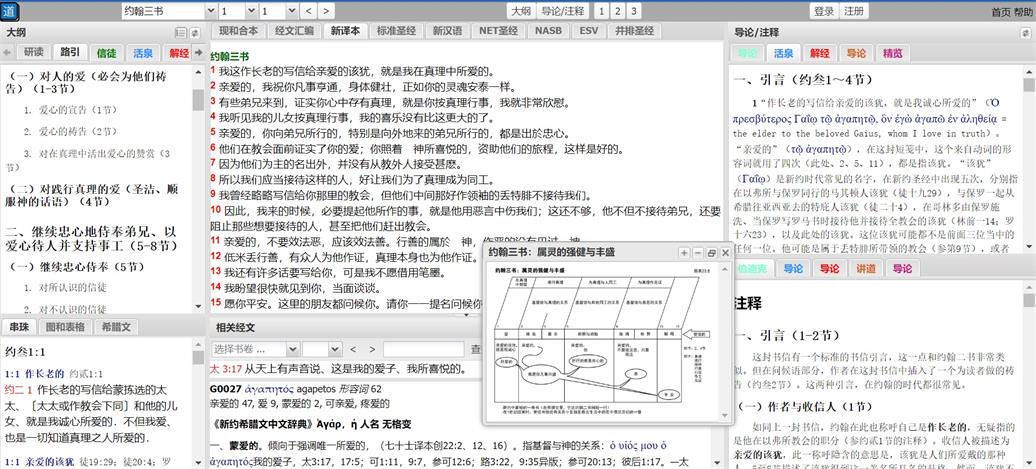Select the 伯迪克 tab in the lower right panel

click(x=751, y=269)
